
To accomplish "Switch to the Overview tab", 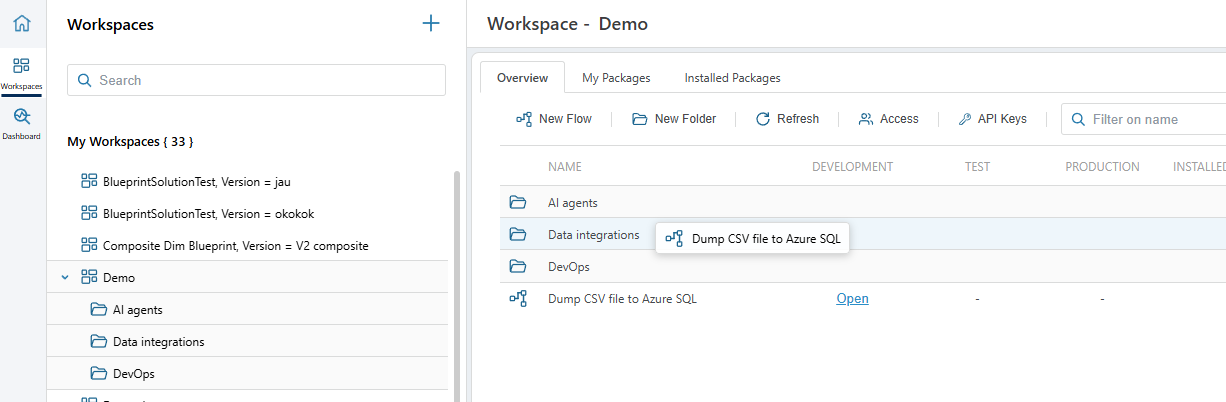I will click(x=523, y=78).
